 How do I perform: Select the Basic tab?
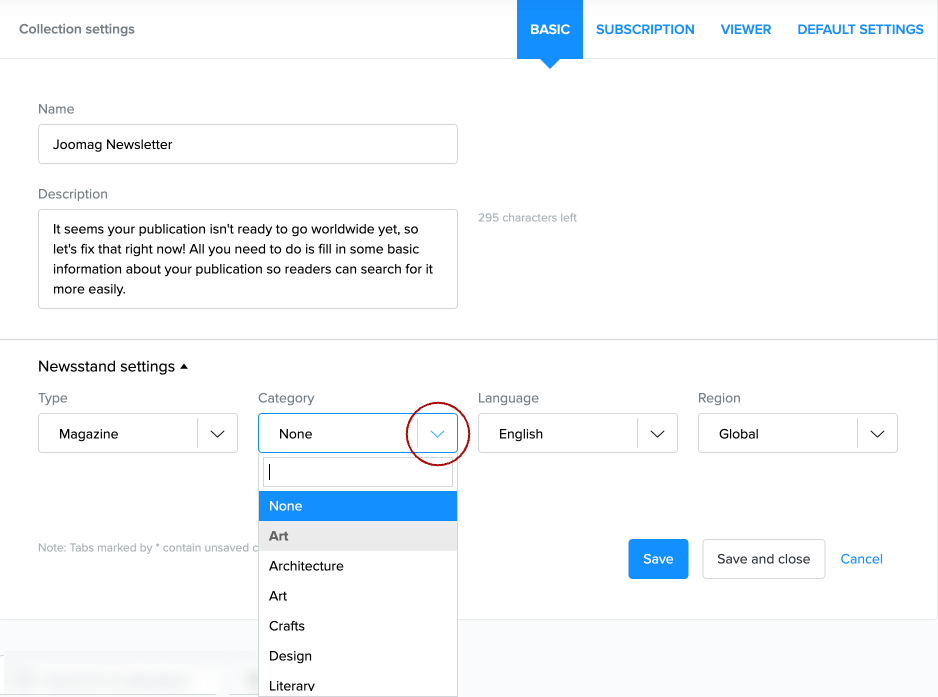point(550,30)
